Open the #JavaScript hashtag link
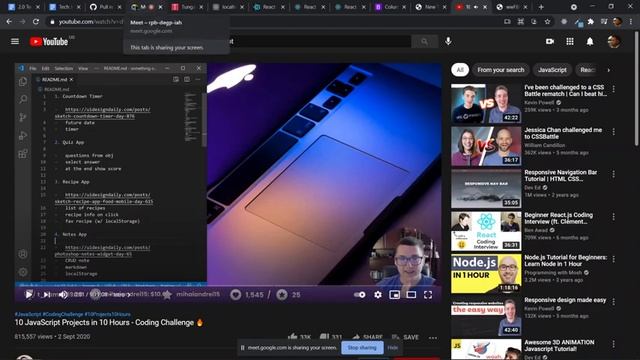Image resolution: width=640 pixels, height=360 pixels. click(x=28, y=314)
